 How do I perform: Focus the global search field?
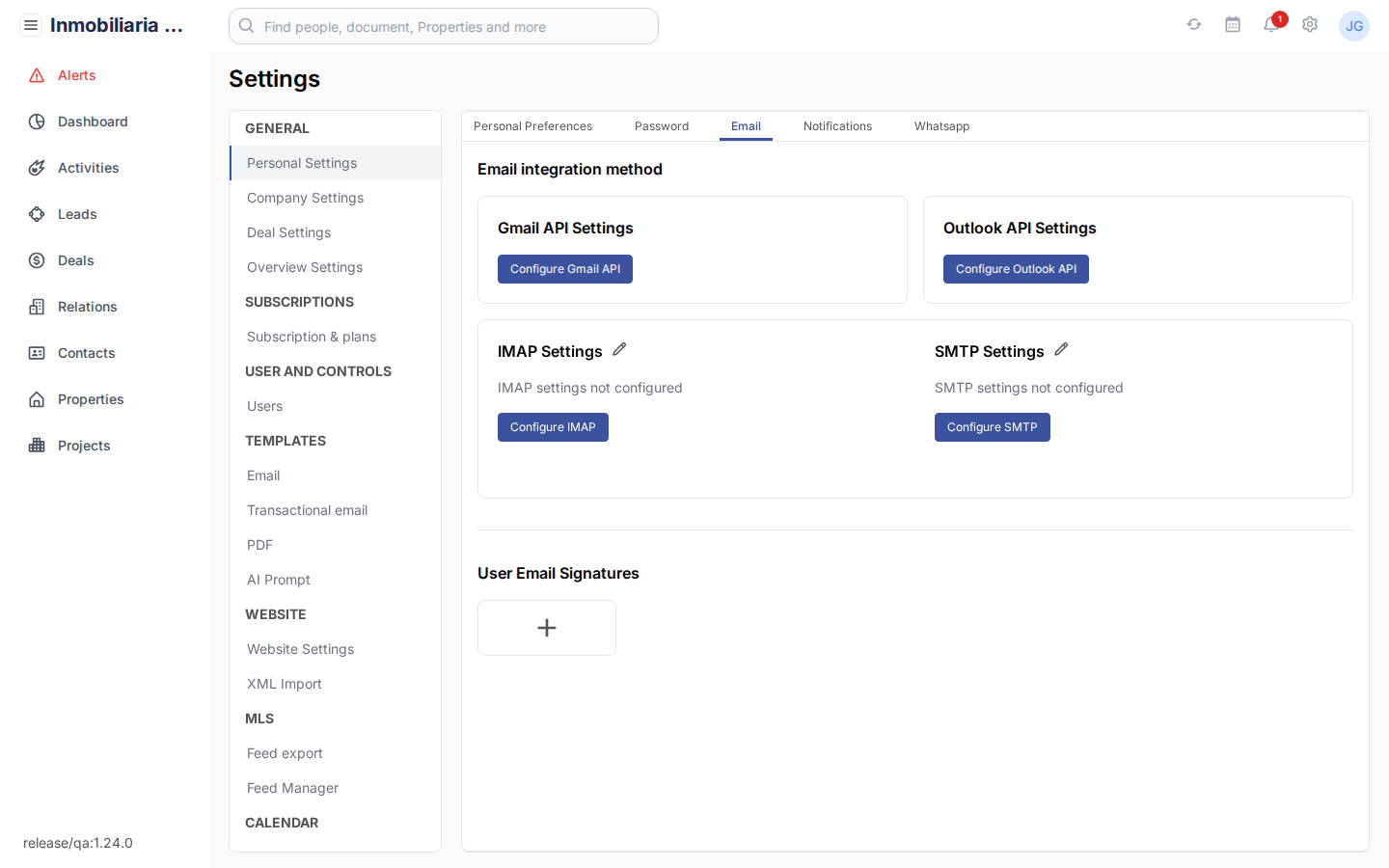pos(444,26)
